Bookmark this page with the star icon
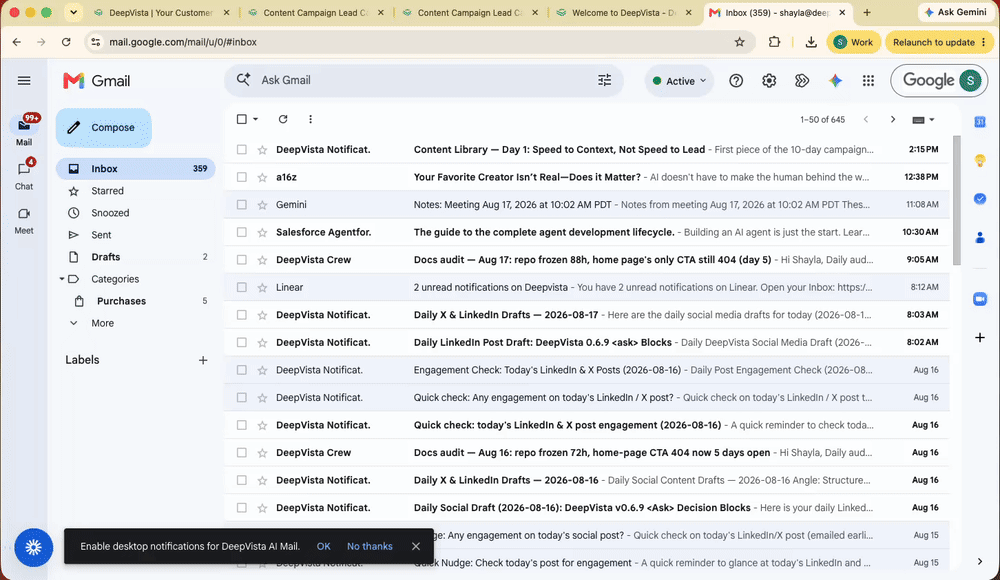The width and height of the screenshot is (1000, 580). pos(739,42)
